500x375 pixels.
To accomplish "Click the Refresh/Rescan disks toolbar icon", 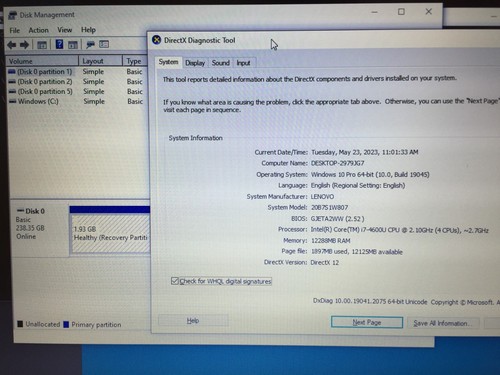I will (90, 44).
